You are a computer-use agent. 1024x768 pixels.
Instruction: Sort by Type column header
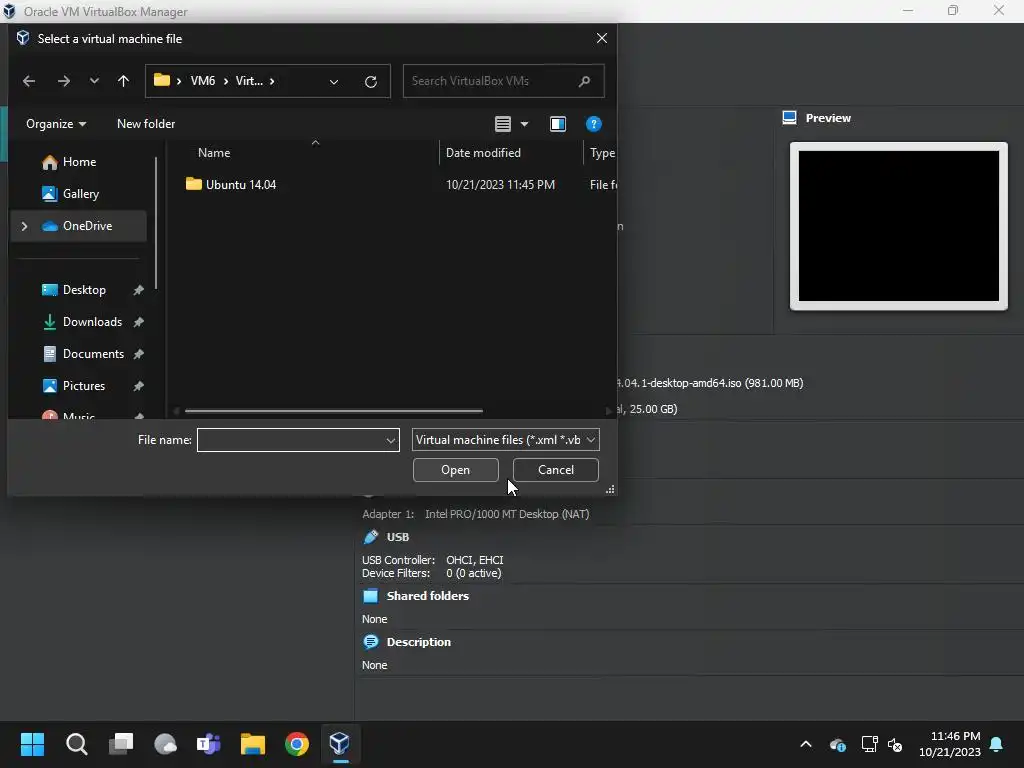(601, 153)
